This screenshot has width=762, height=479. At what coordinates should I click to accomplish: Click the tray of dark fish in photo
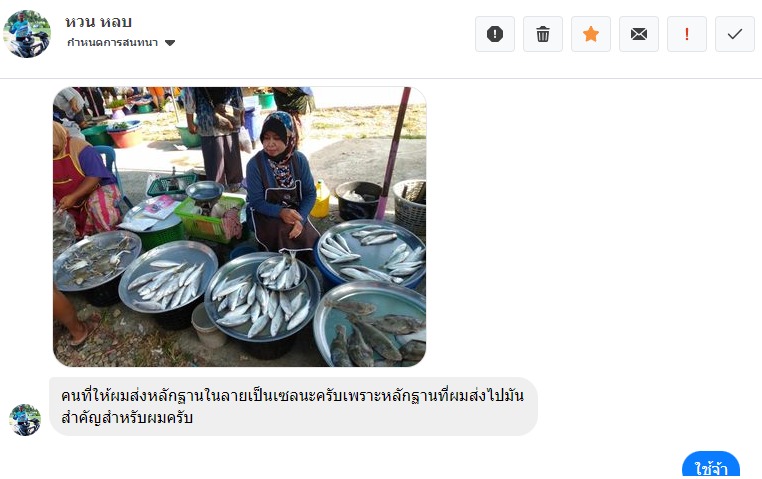pos(370,325)
